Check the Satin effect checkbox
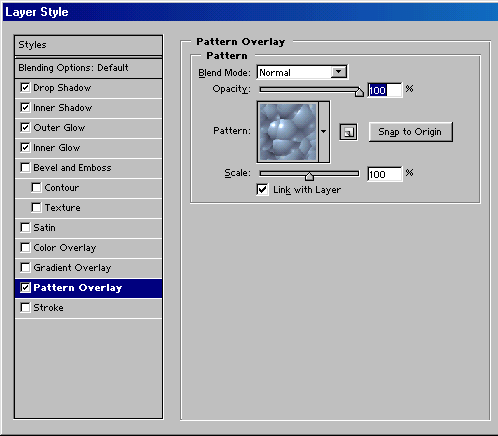This screenshot has width=498, height=436. point(25,227)
